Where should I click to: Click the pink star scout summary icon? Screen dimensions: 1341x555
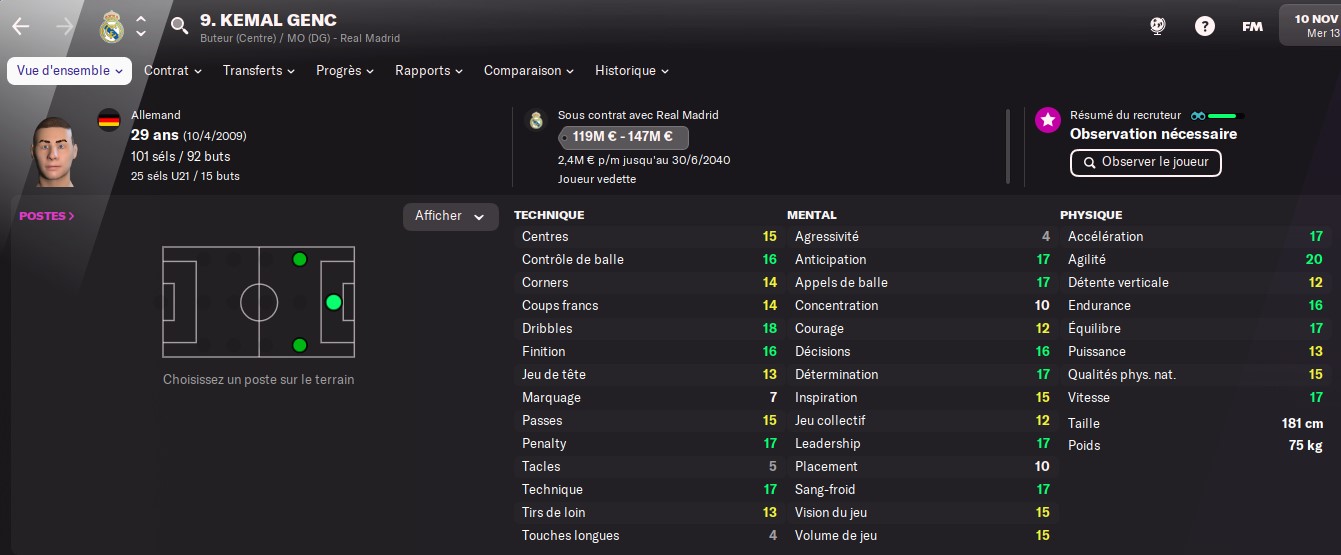click(x=1047, y=120)
